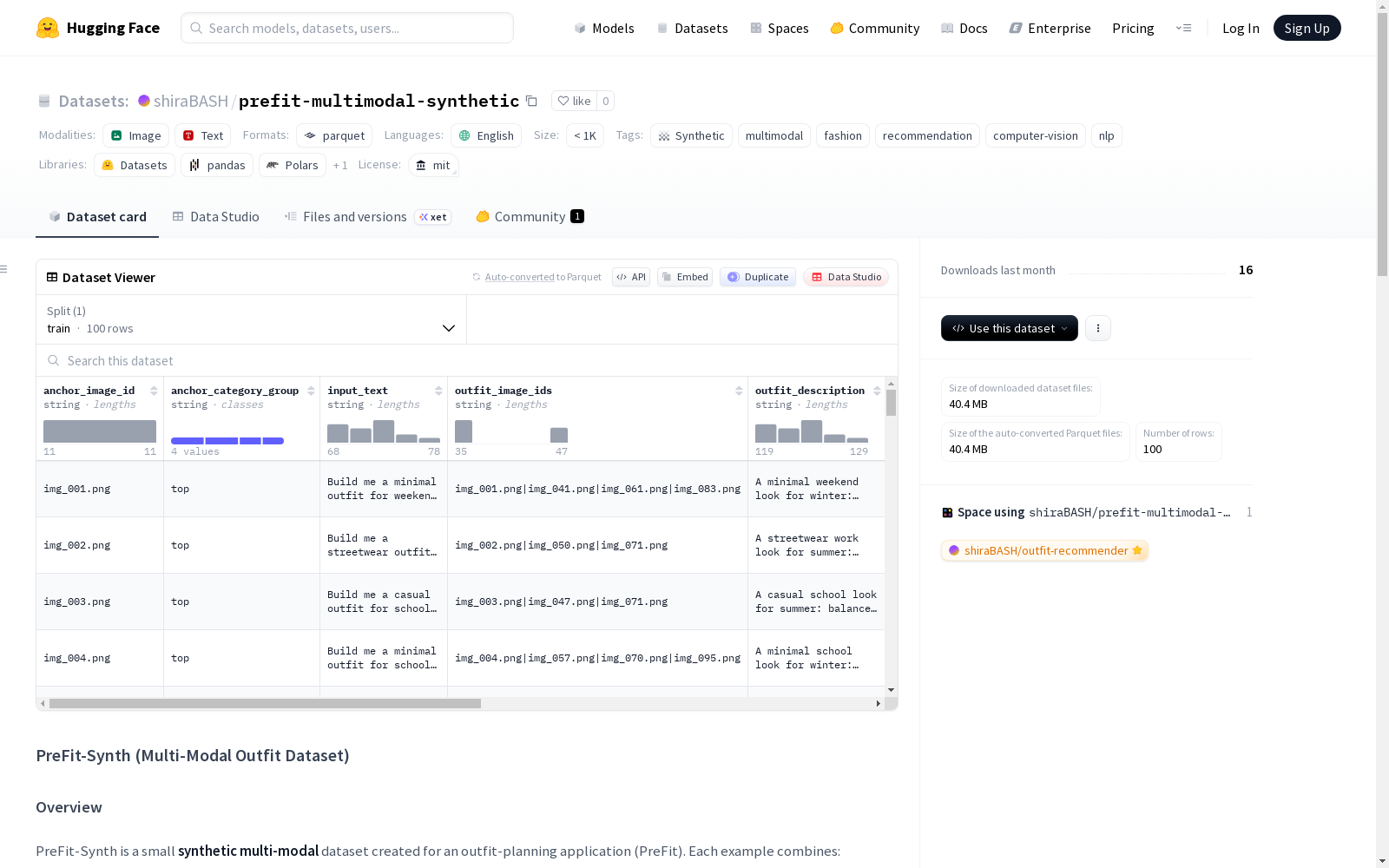Screen dimensions: 1389x868
Task: Select the img_001.png table cell
Action: click(x=100, y=489)
